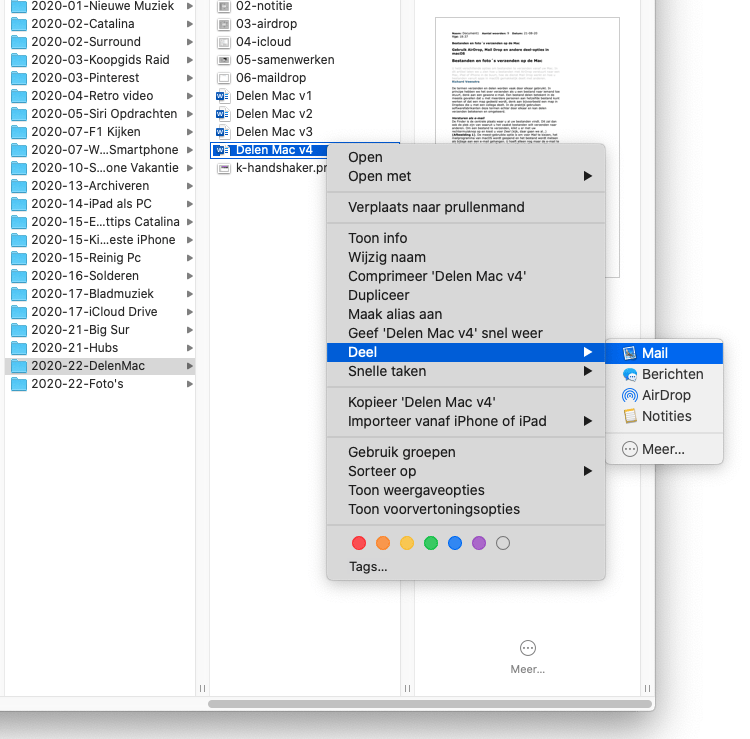Click the Word icon of Delen Mac v1
The image size is (750, 739).
[x=222, y=96]
